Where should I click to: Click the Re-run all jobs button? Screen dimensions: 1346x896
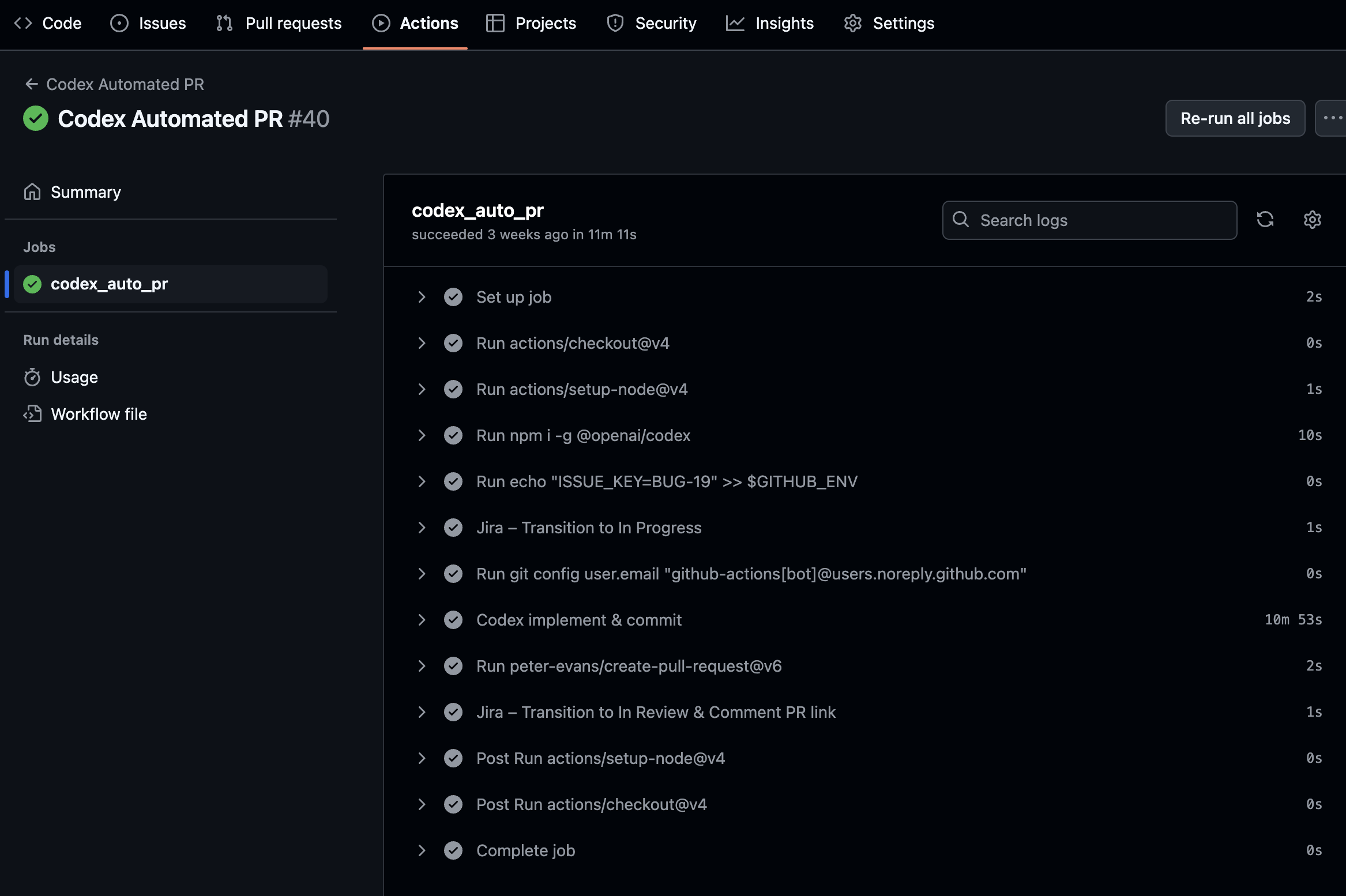click(1235, 118)
